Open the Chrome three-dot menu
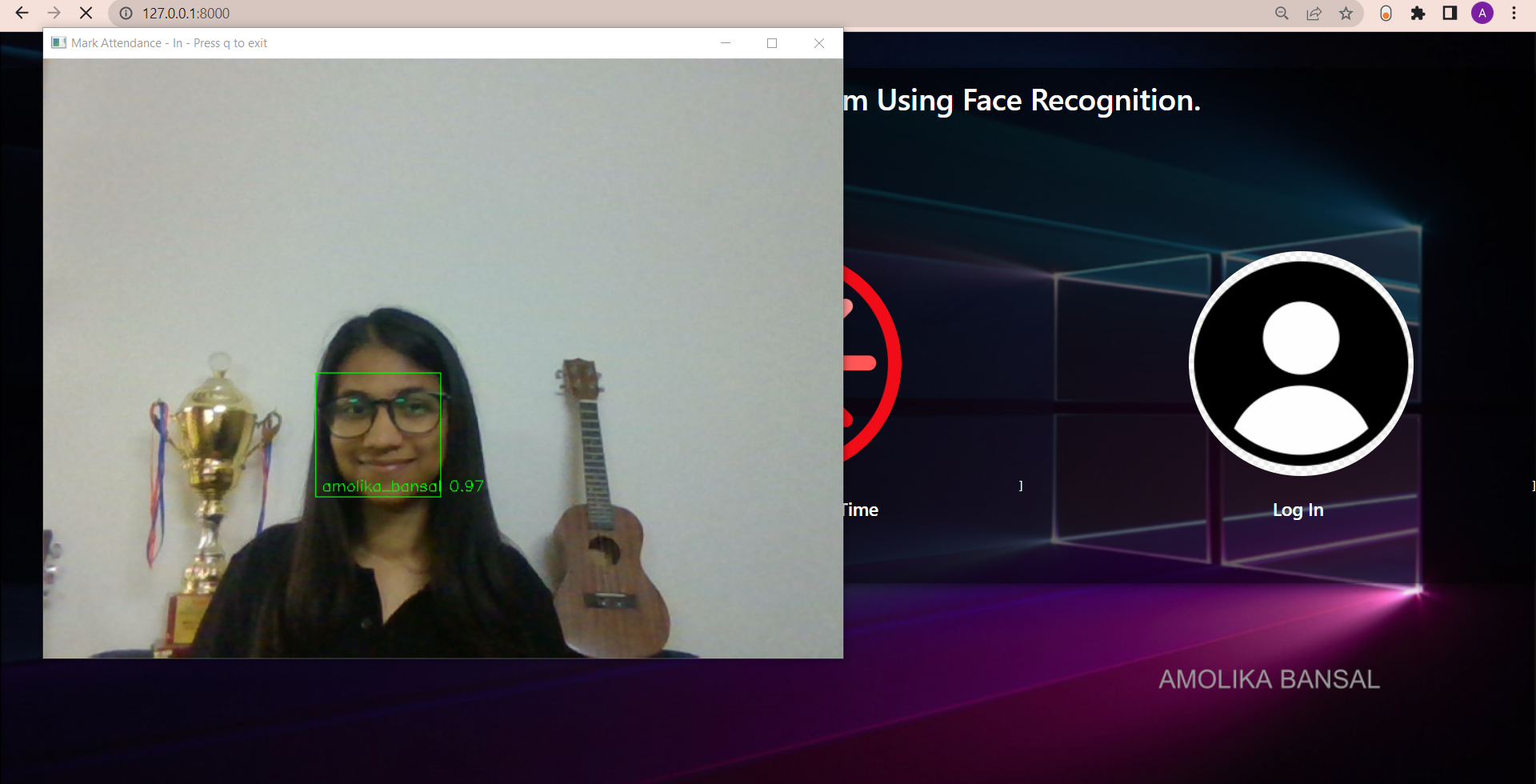The width and height of the screenshot is (1536, 784). click(1514, 14)
